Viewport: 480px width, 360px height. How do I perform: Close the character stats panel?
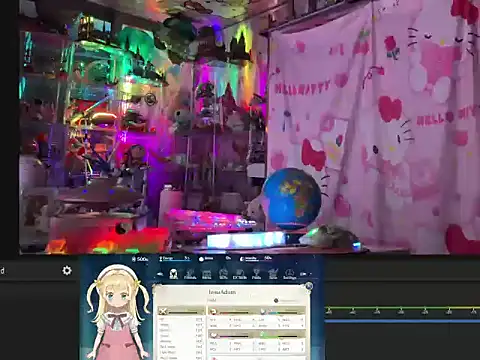pyautogui.click(x=309, y=286)
